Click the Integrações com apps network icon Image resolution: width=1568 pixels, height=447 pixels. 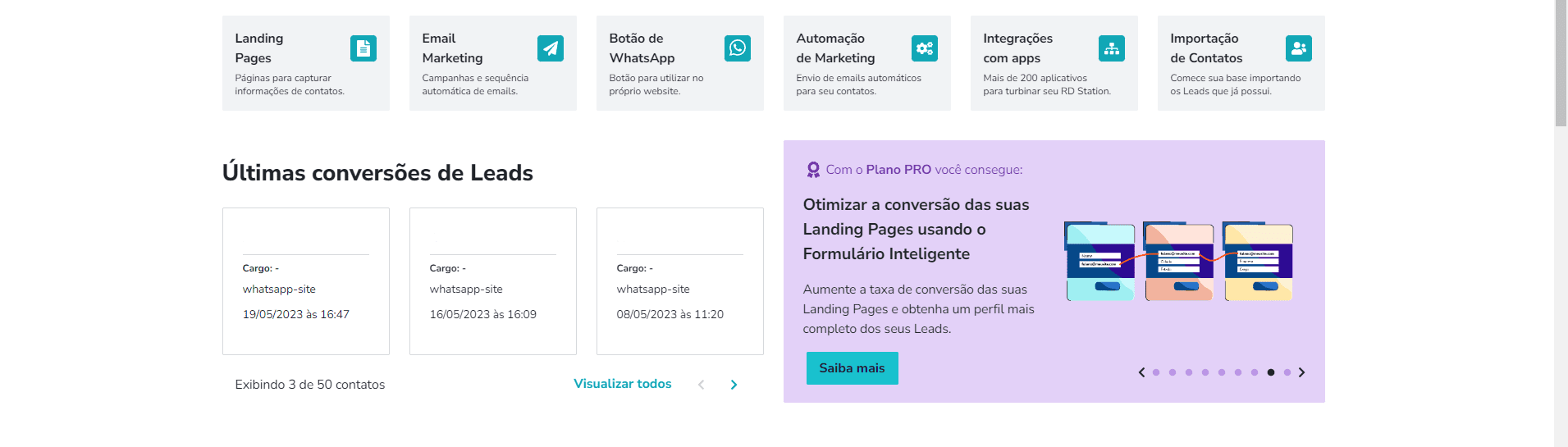point(1111,48)
